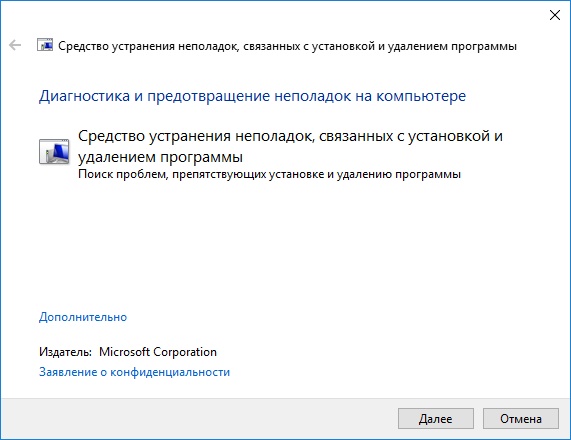Screen dimensions: 571x440
Task: Click the word конфиденциальности in the privacy link
Action: click(x=170, y=372)
